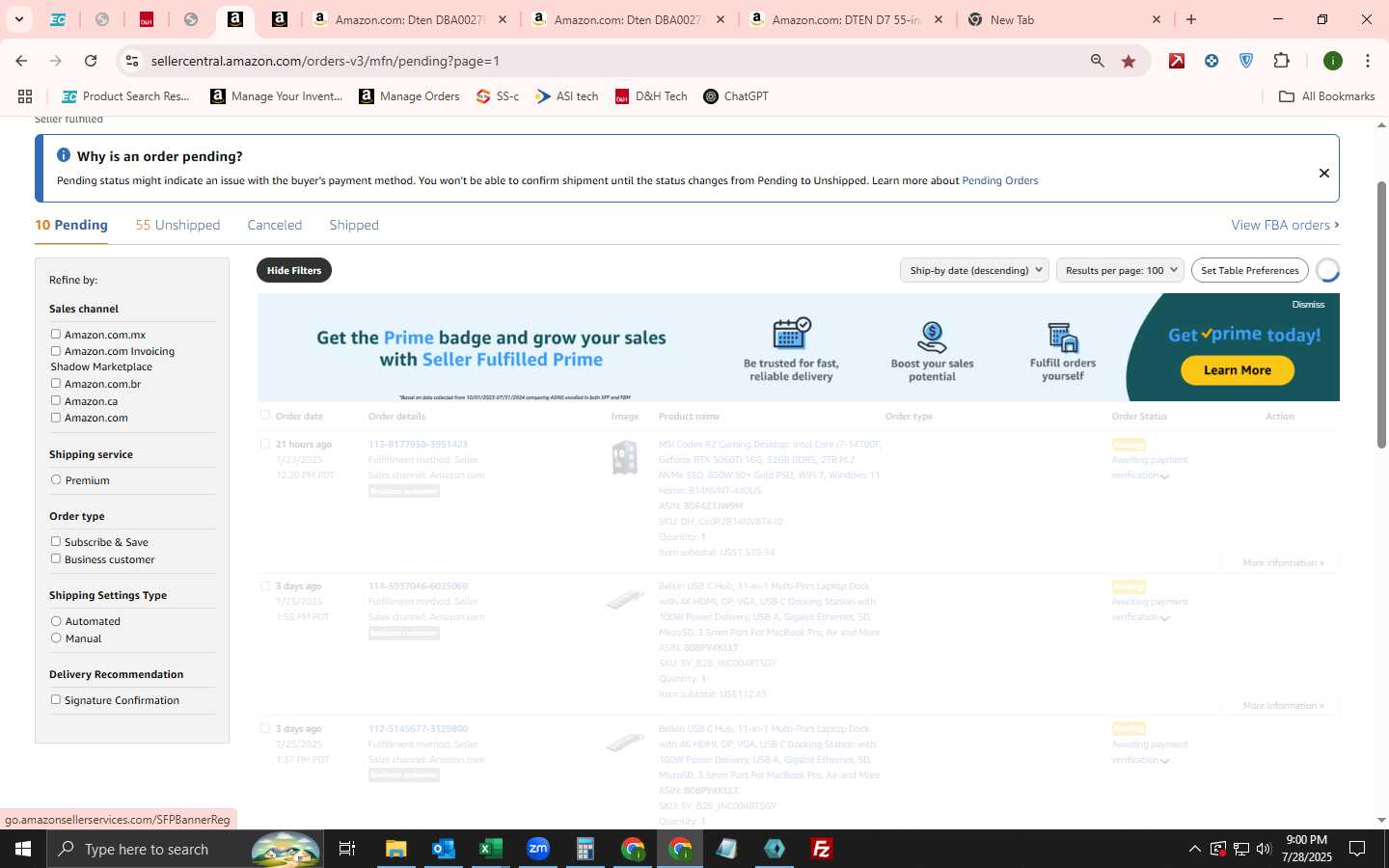
Task: Click the Windows Start button
Action: [x=23, y=849]
